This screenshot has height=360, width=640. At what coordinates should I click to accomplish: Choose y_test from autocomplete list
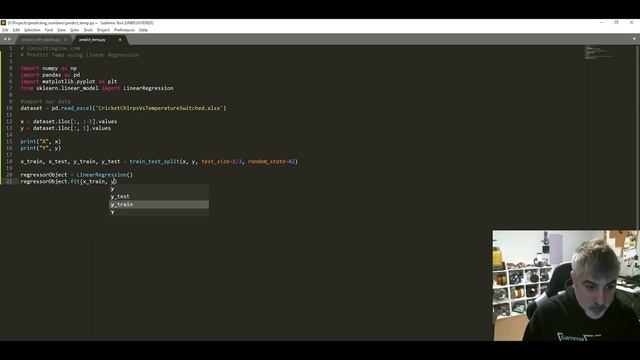click(x=159, y=196)
